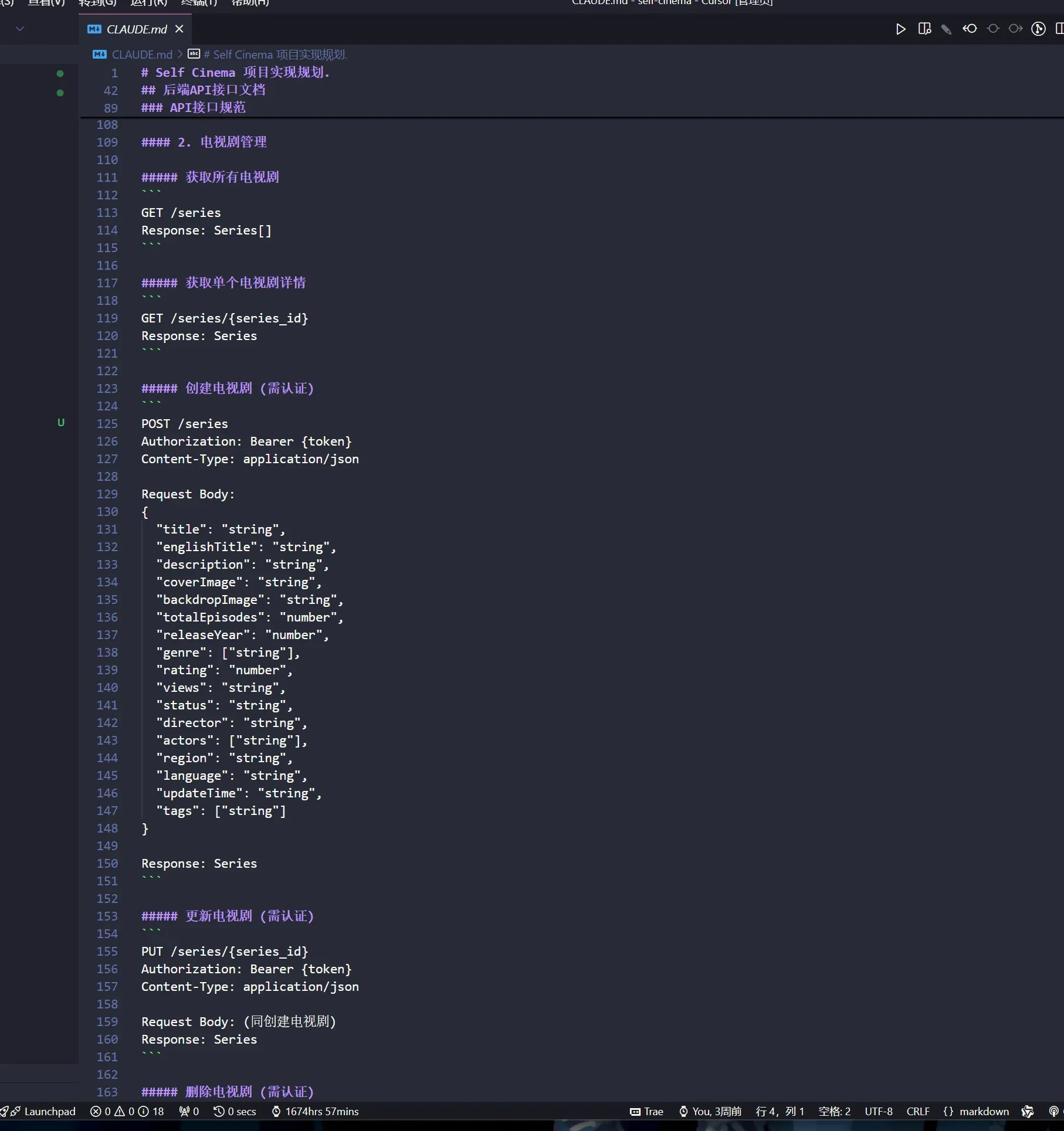Click the broadcast ports indicator showing 0
The width and height of the screenshot is (1064, 1131).
tap(189, 1111)
